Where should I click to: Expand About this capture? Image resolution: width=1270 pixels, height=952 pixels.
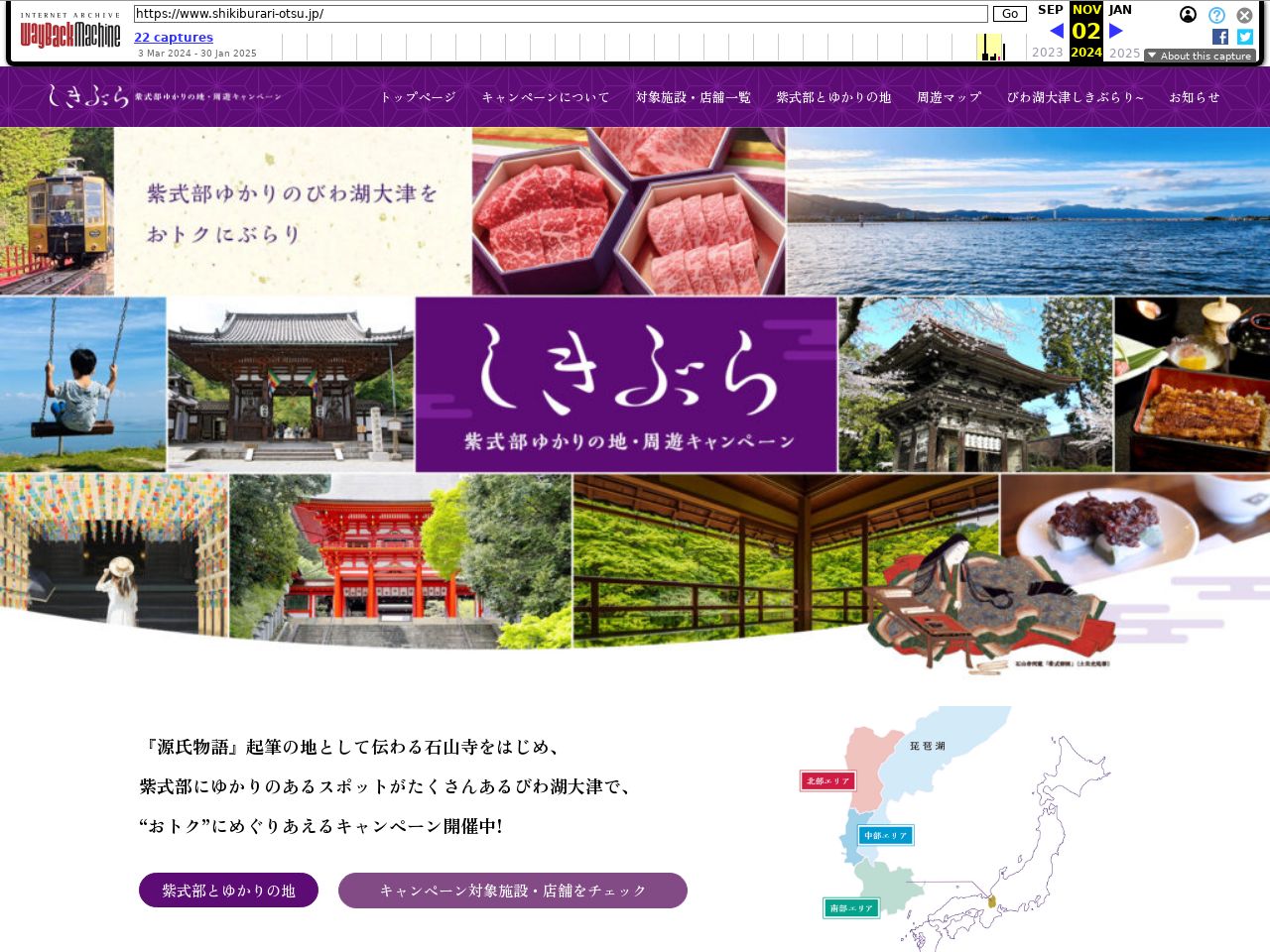point(1201,56)
